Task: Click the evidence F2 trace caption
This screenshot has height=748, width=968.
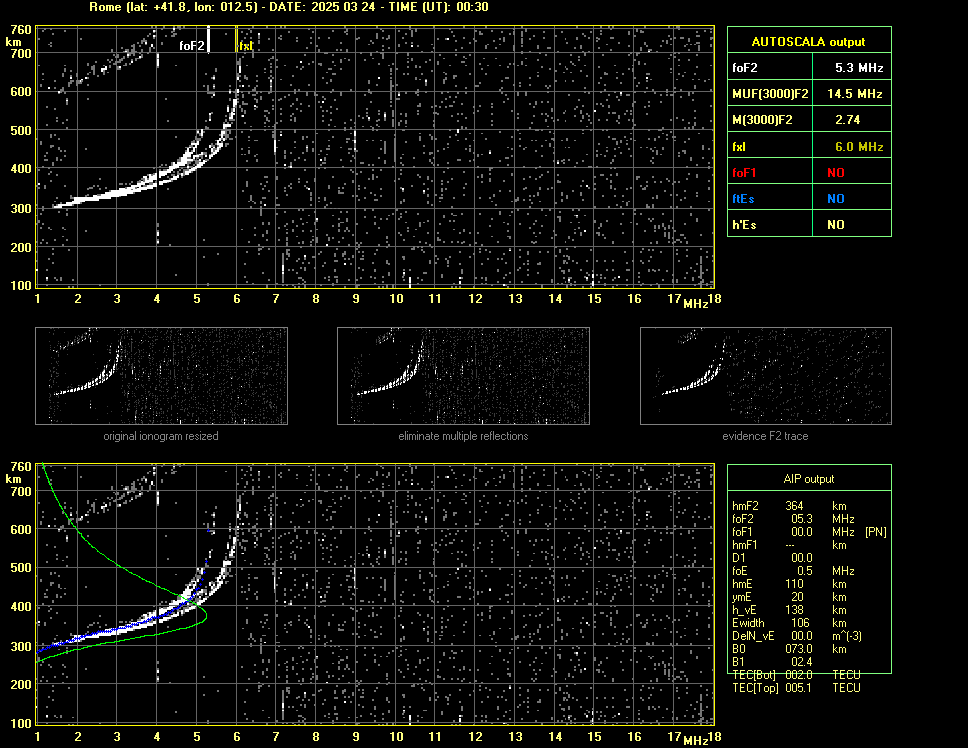Action: [766, 436]
